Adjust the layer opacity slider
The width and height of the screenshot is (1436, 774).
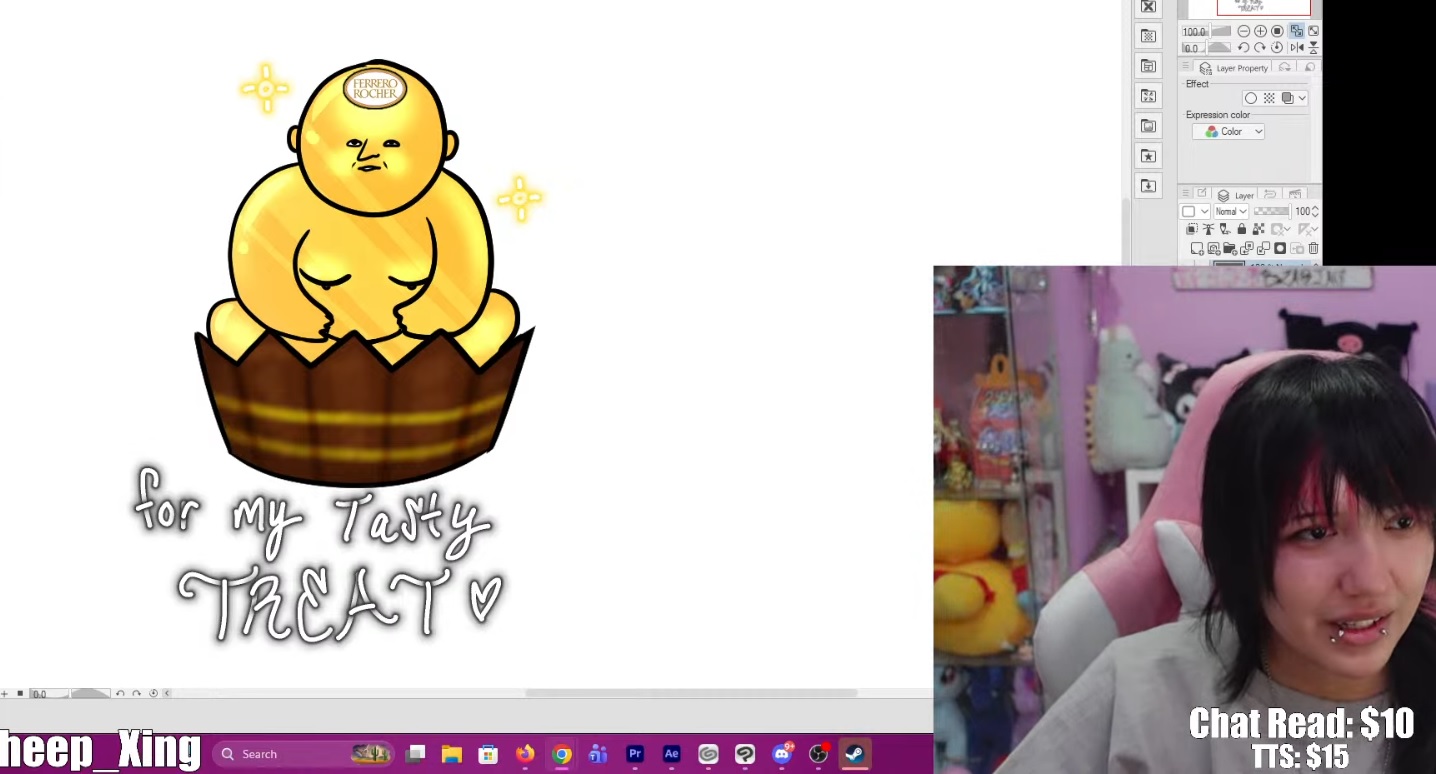coord(1271,212)
